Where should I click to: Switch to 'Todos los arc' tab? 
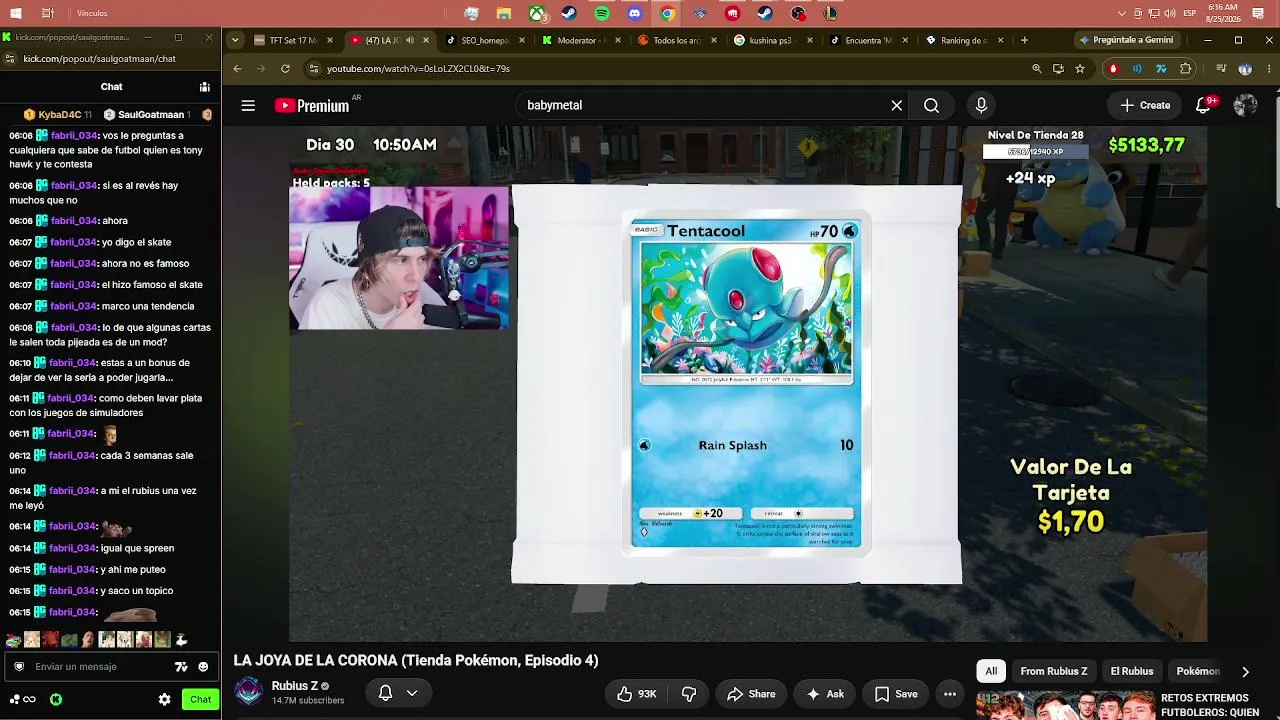(x=674, y=41)
